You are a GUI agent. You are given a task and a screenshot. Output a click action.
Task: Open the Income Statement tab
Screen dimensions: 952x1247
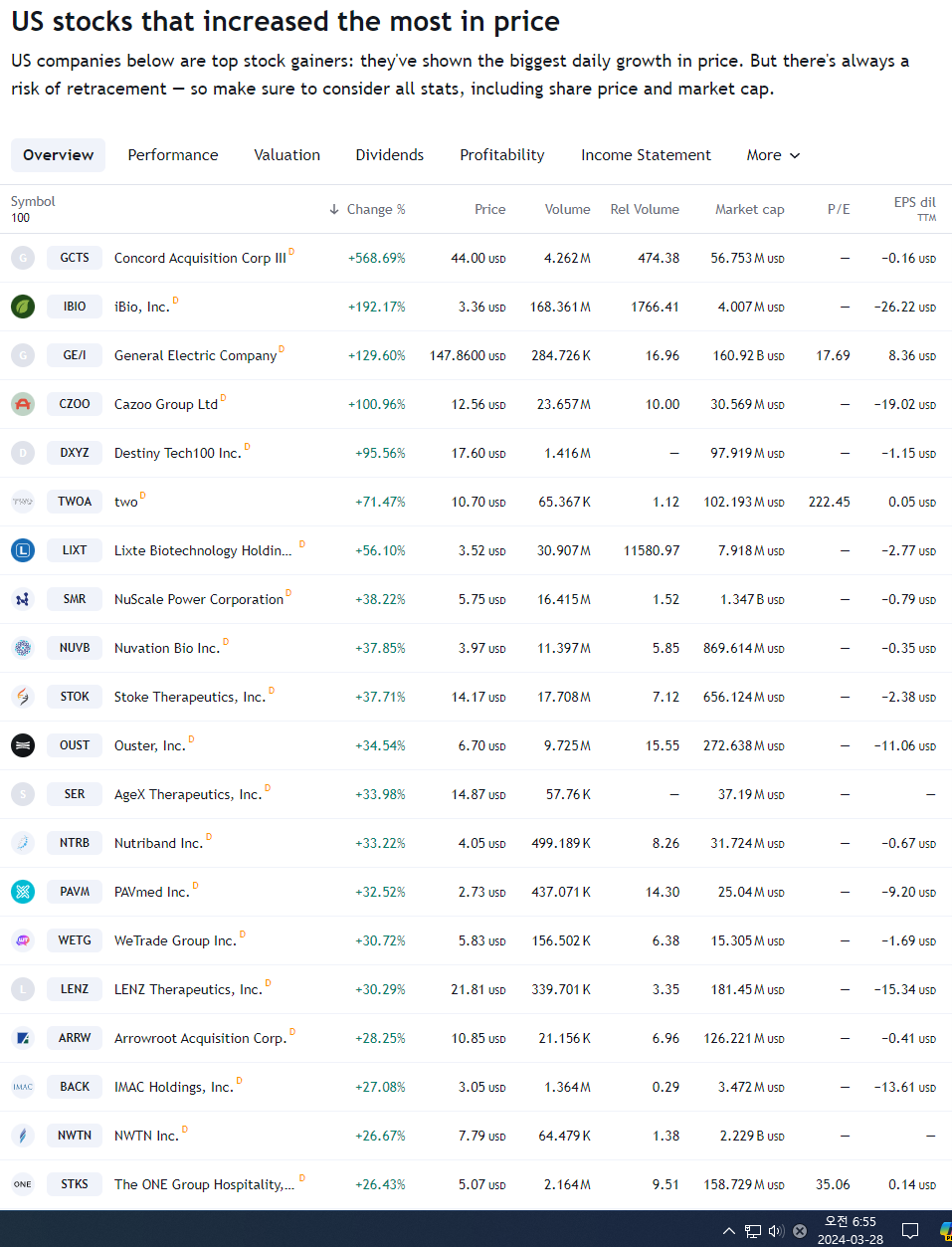coord(646,155)
